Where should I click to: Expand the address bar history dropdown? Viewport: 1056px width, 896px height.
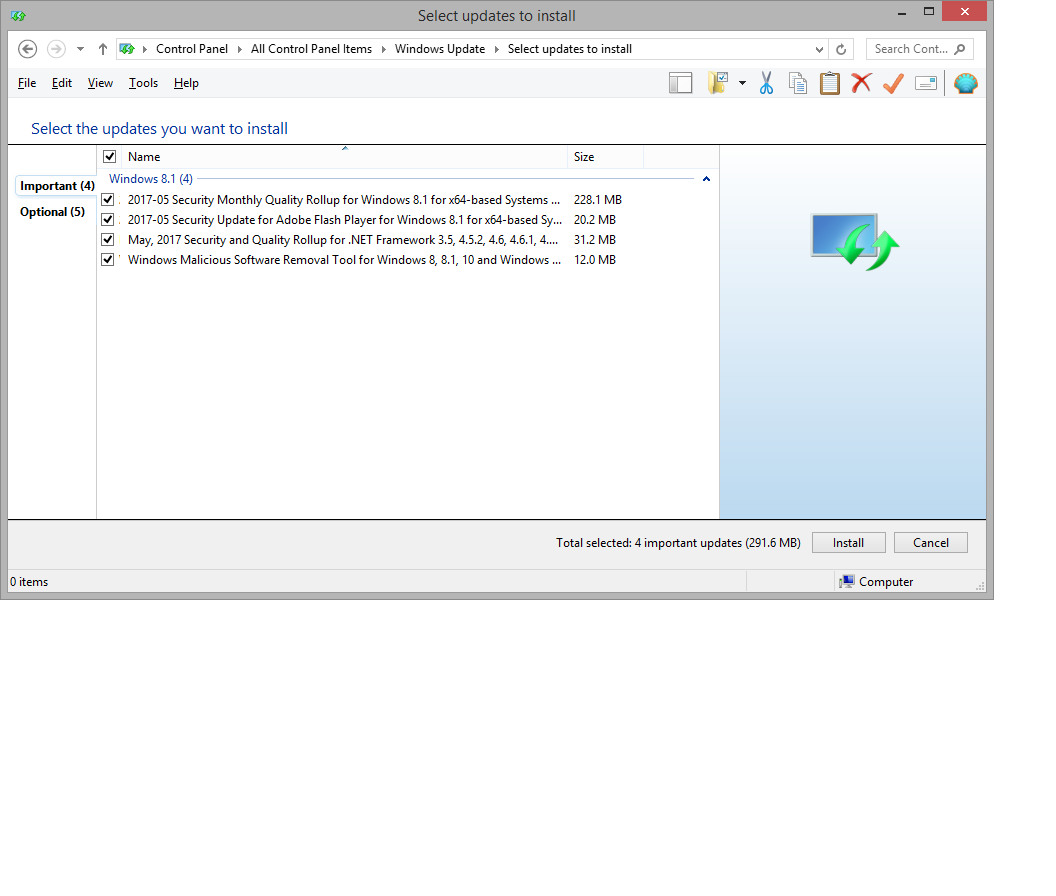819,49
